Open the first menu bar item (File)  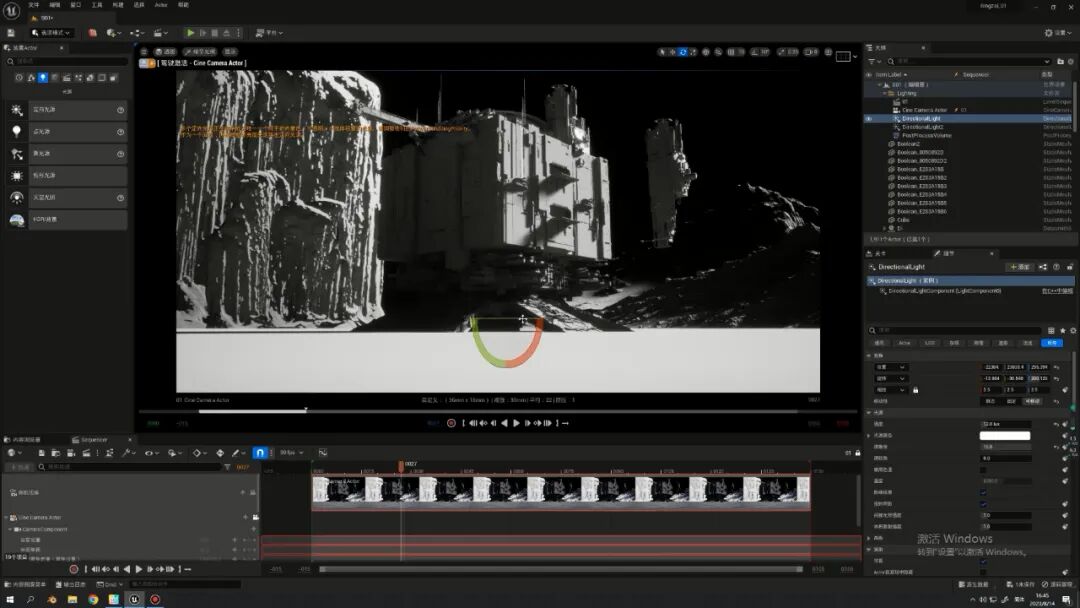point(33,5)
